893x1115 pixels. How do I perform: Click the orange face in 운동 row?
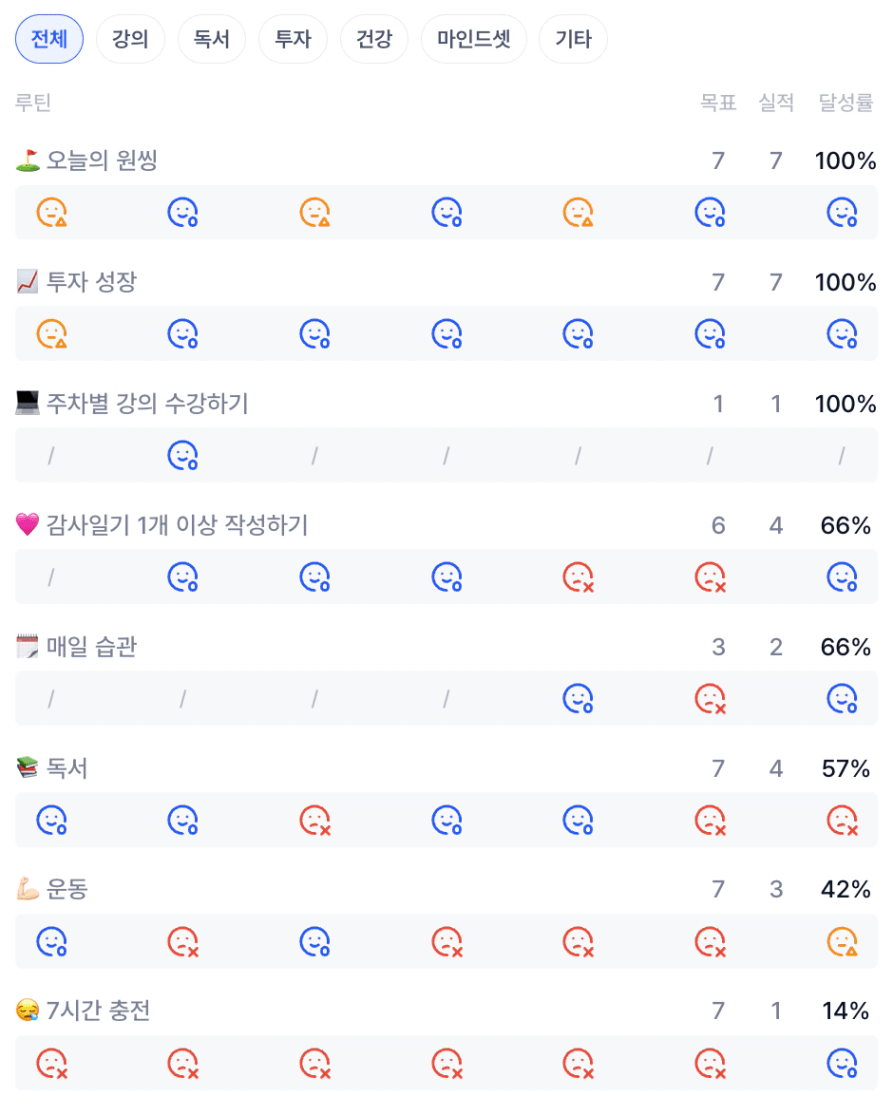[x=842, y=942]
